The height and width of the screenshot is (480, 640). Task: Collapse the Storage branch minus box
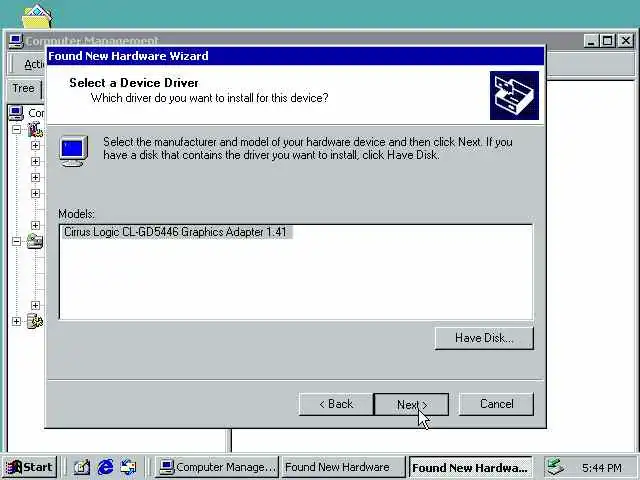16,241
